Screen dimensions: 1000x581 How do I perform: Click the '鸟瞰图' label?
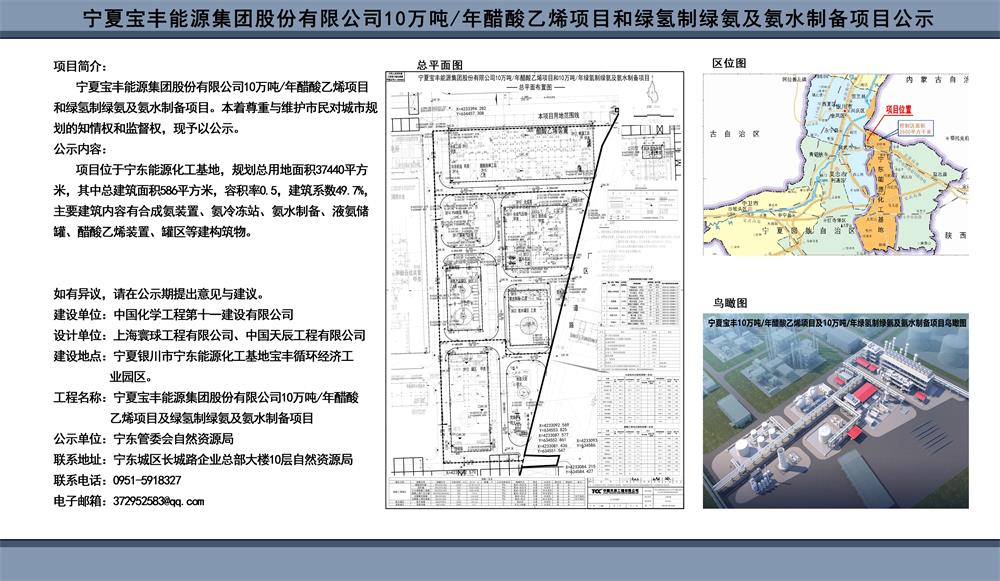point(730,303)
